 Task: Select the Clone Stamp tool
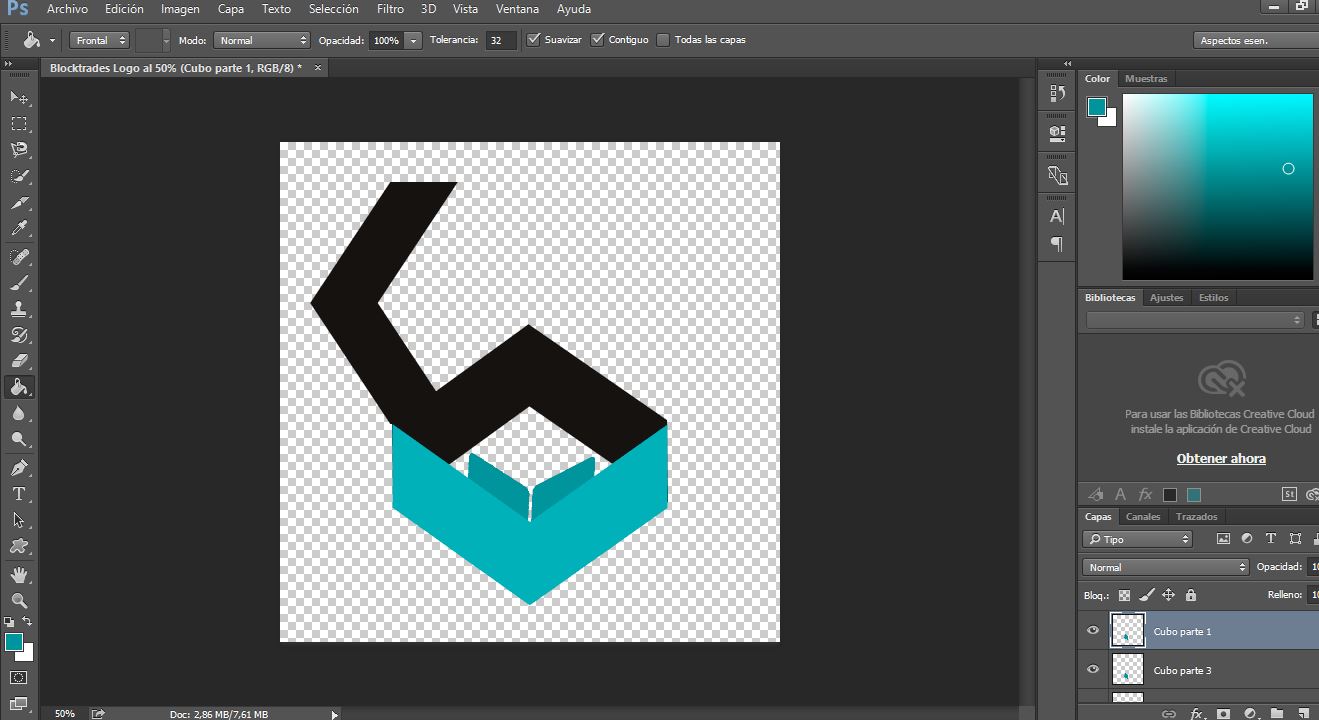pos(19,308)
